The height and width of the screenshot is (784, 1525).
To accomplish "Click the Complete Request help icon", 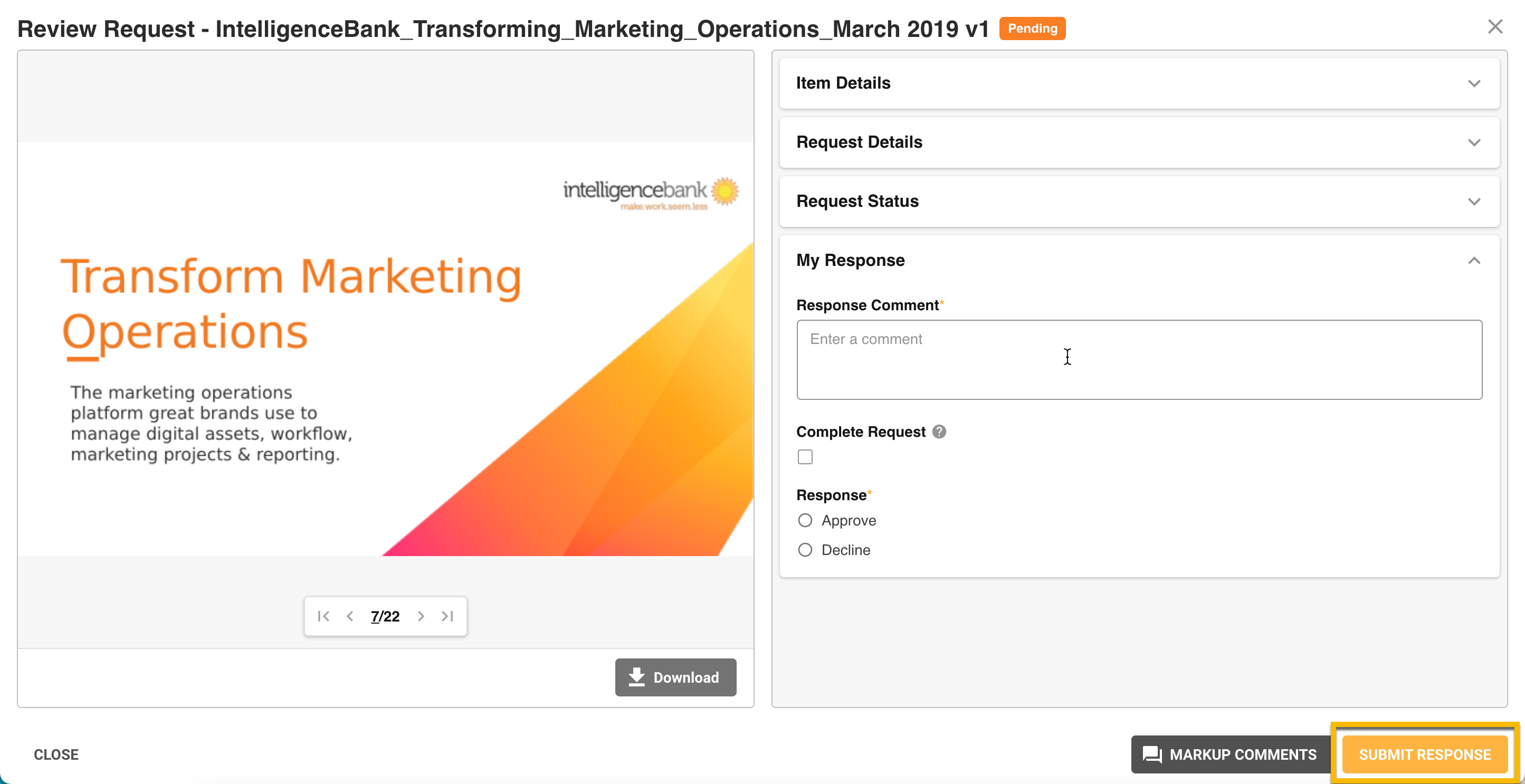I will pos(939,432).
